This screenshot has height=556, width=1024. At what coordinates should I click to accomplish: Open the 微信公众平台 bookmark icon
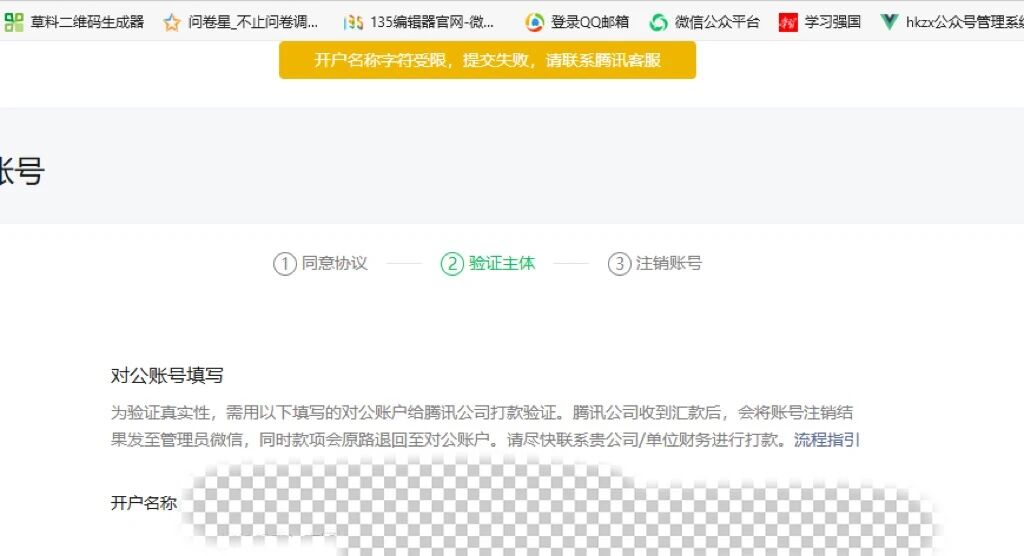click(658, 22)
